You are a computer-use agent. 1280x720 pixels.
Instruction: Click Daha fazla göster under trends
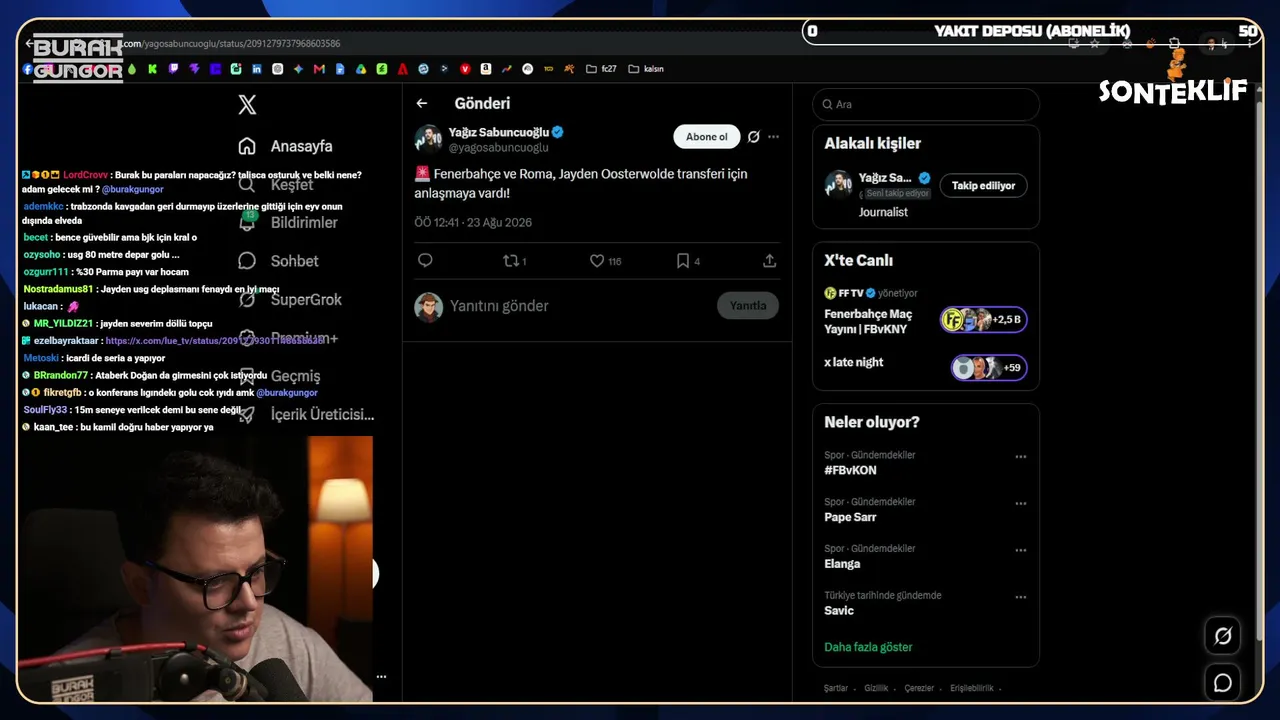[x=868, y=647]
